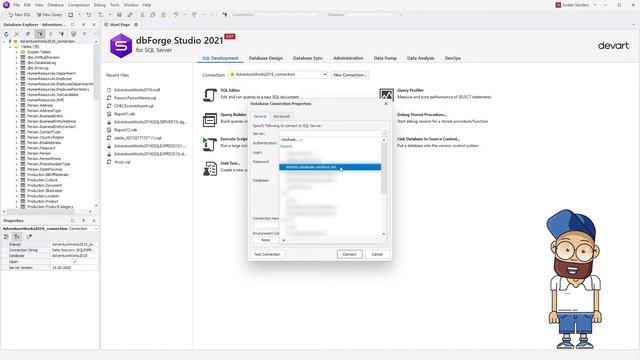640x360 pixels.
Task: Switch to the Administration tab
Action: click(348, 58)
